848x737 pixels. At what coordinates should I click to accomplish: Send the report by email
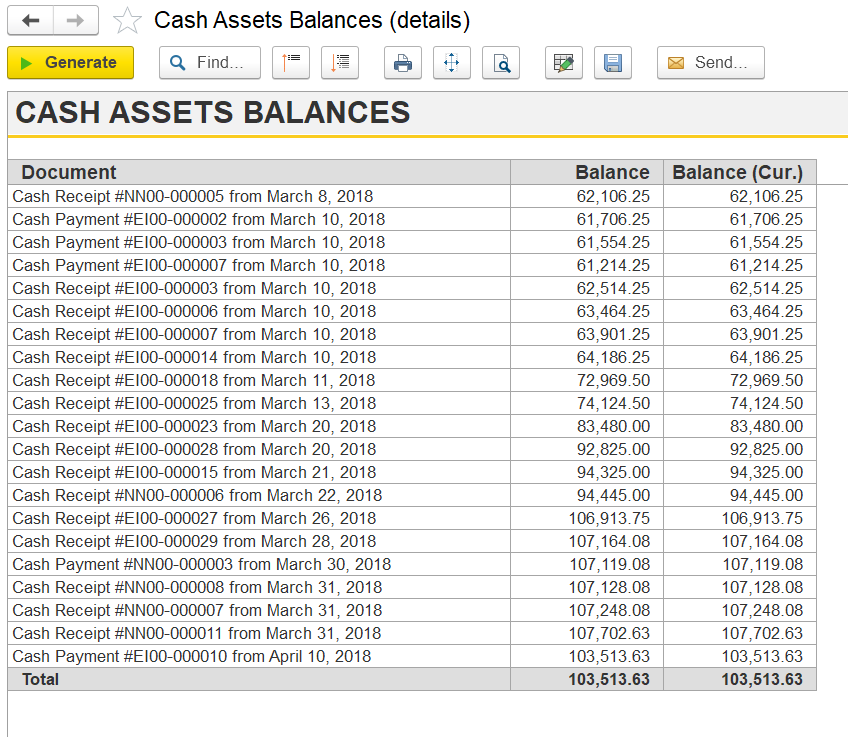[x=710, y=62]
